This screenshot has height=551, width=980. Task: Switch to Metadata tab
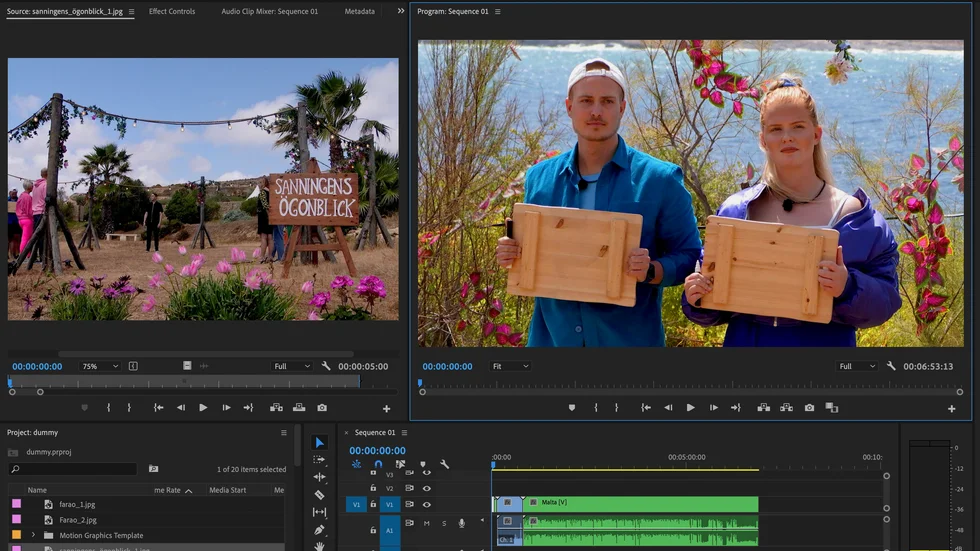359,11
